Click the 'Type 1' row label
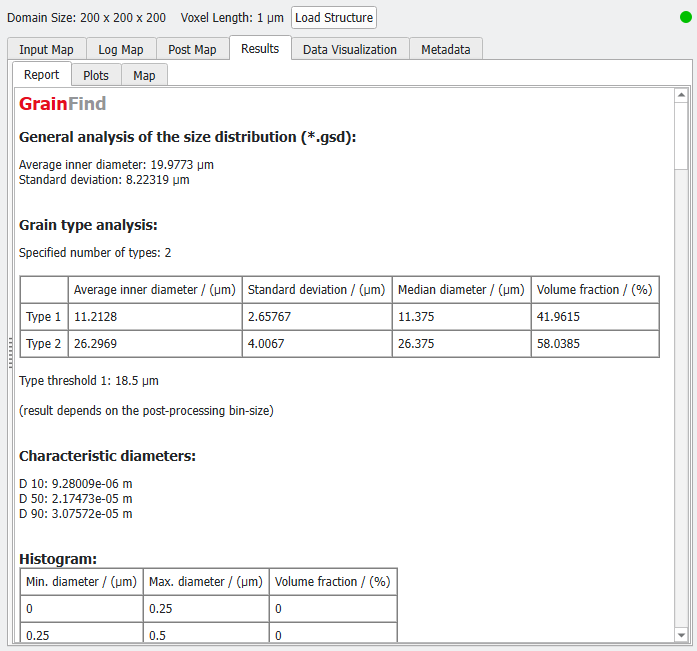The height and width of the screenshot is (651, 697). (44, 317)
